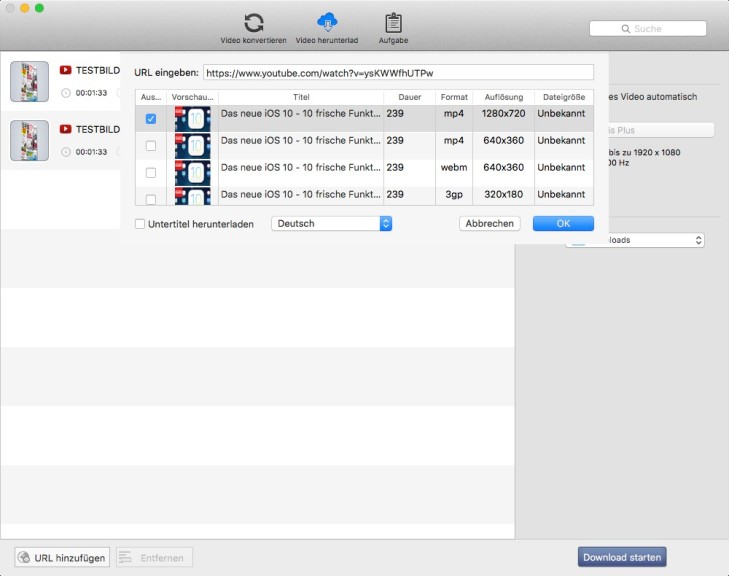Click title text of the 3gp row
The height and width of the screenshot is (576, 729).
coord(301,194)
